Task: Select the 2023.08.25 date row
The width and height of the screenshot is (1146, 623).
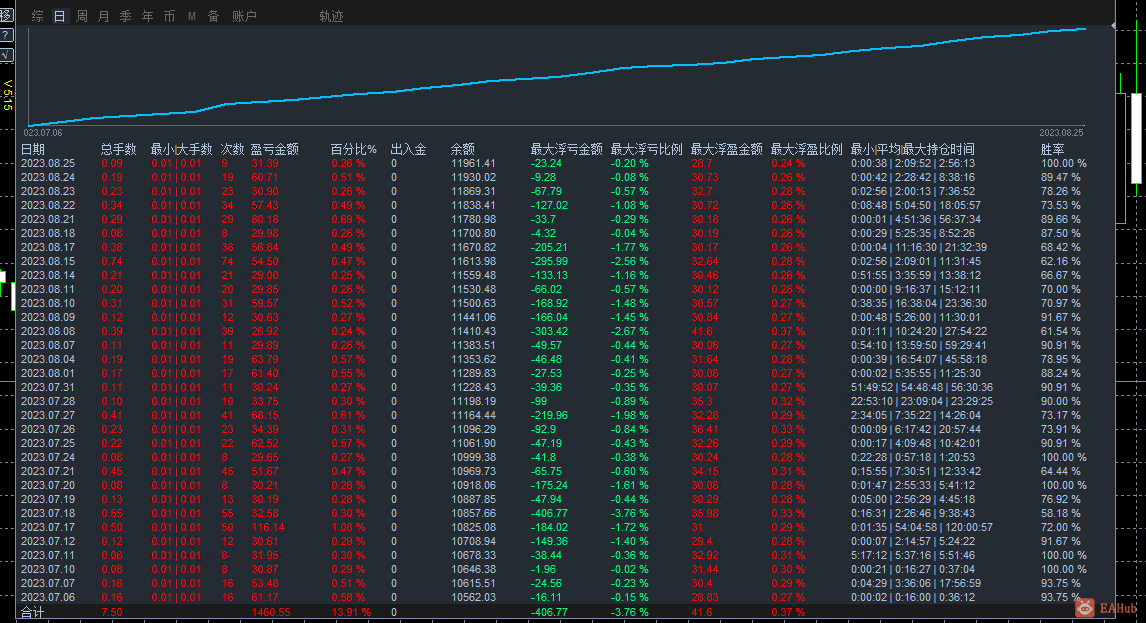Action: pyautogui.click(x=48, y=163)
